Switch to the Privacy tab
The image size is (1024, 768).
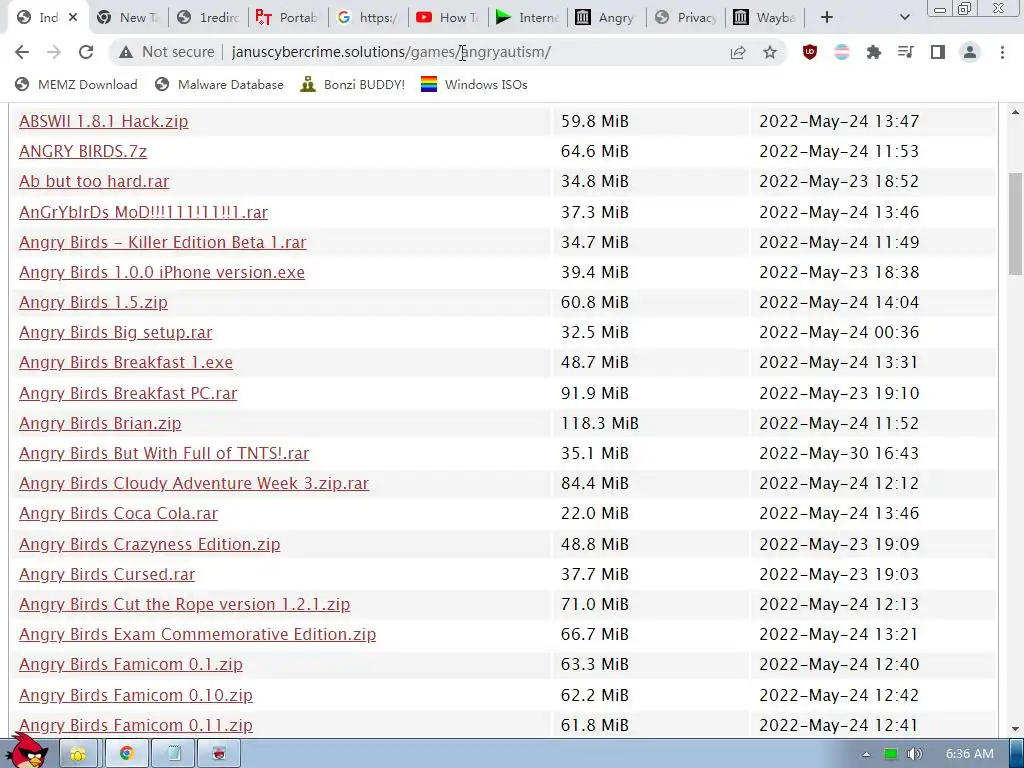[x=686, y=18]
